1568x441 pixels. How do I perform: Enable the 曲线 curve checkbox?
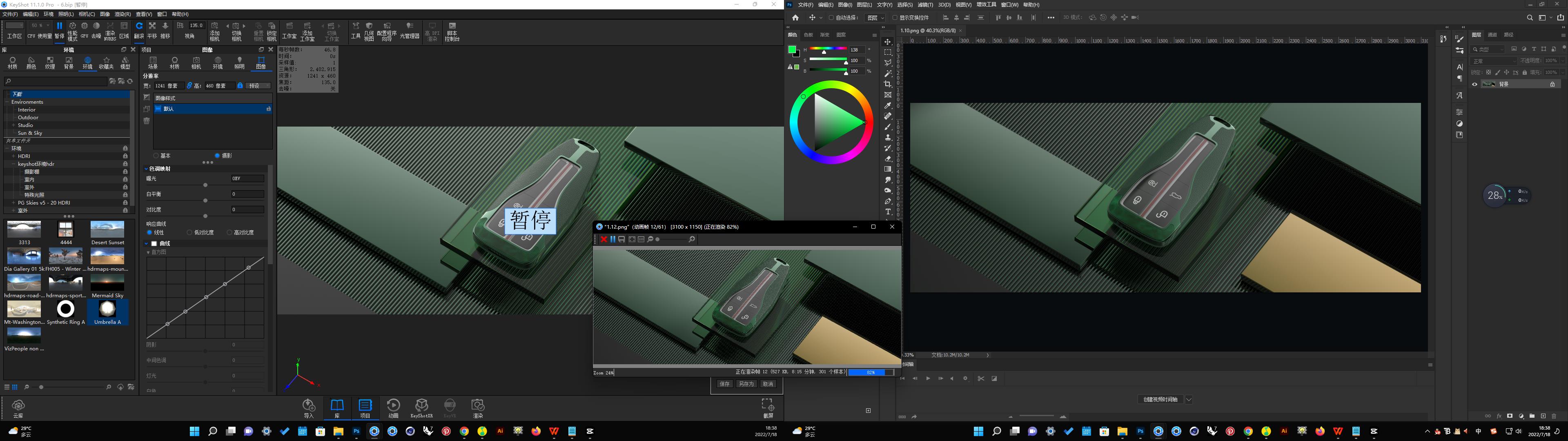pyautogui.click(x=155, y=243)
